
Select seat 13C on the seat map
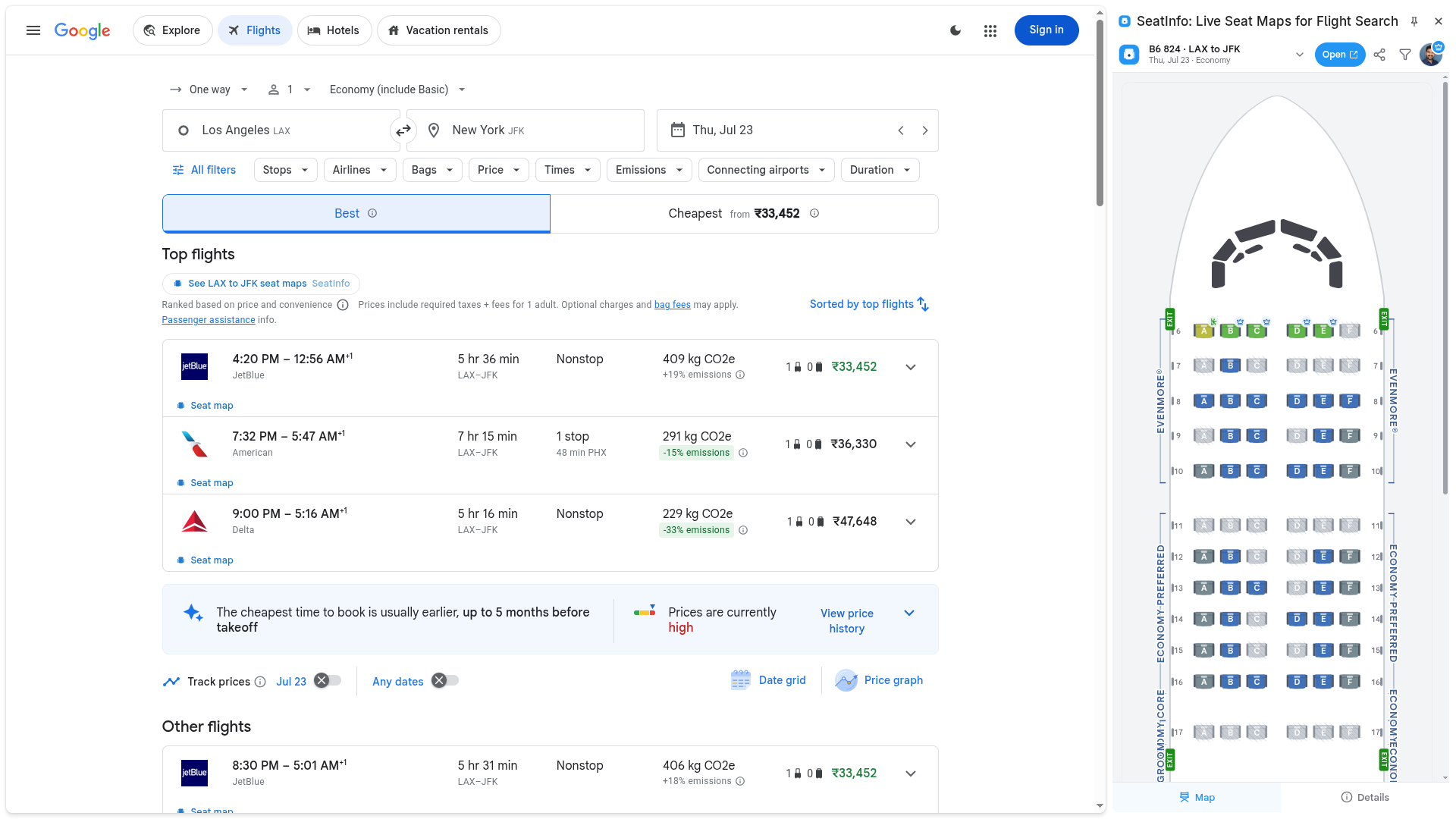pos(1257,588)
